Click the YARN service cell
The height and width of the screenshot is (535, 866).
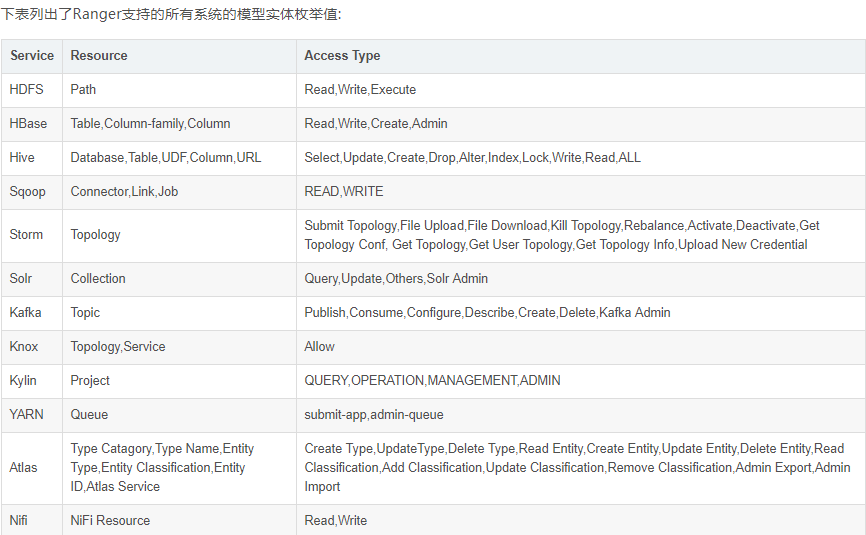[32, 415]
